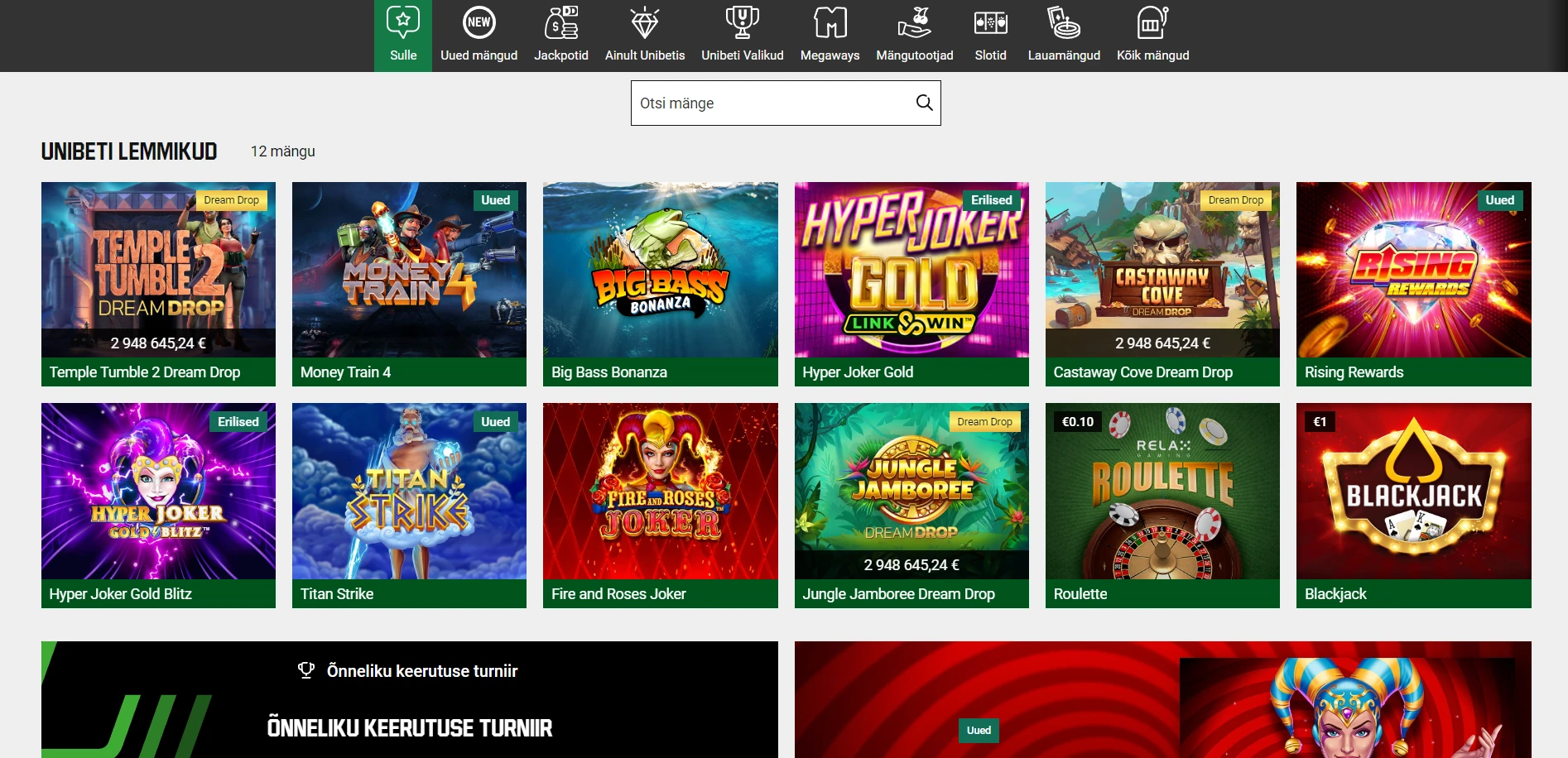
Task: Click the Uued badge on red joker banner
Action: tap(979, 731)
